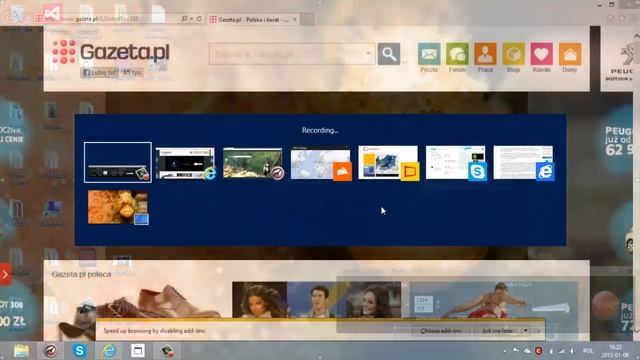Click the man in suit photo
Screen dimensions: 640x360
(317, 300)
